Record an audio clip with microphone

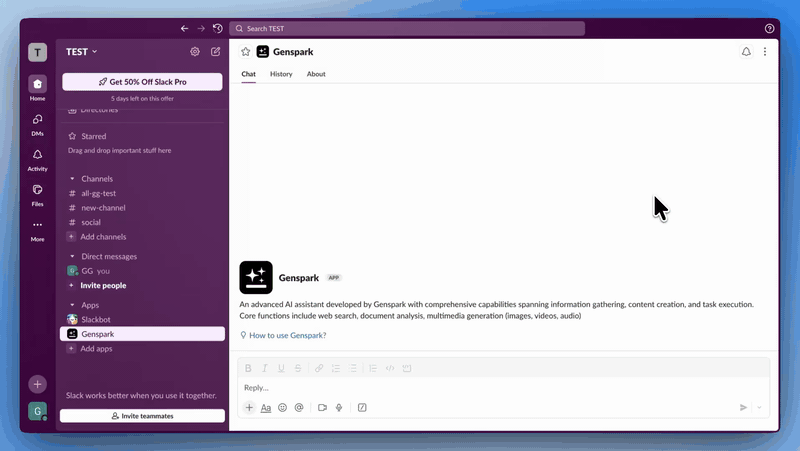[x=339, y=407]
